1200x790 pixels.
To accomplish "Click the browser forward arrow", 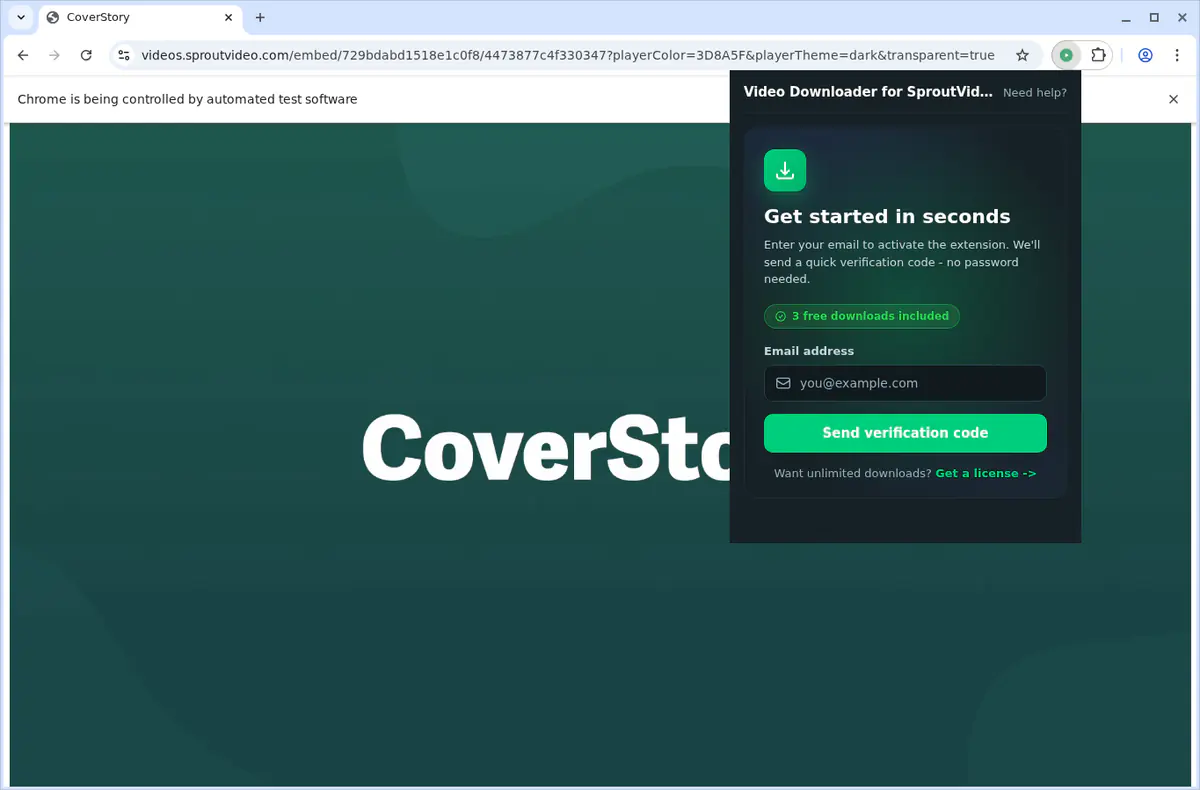I will click(x=54, y=55).
